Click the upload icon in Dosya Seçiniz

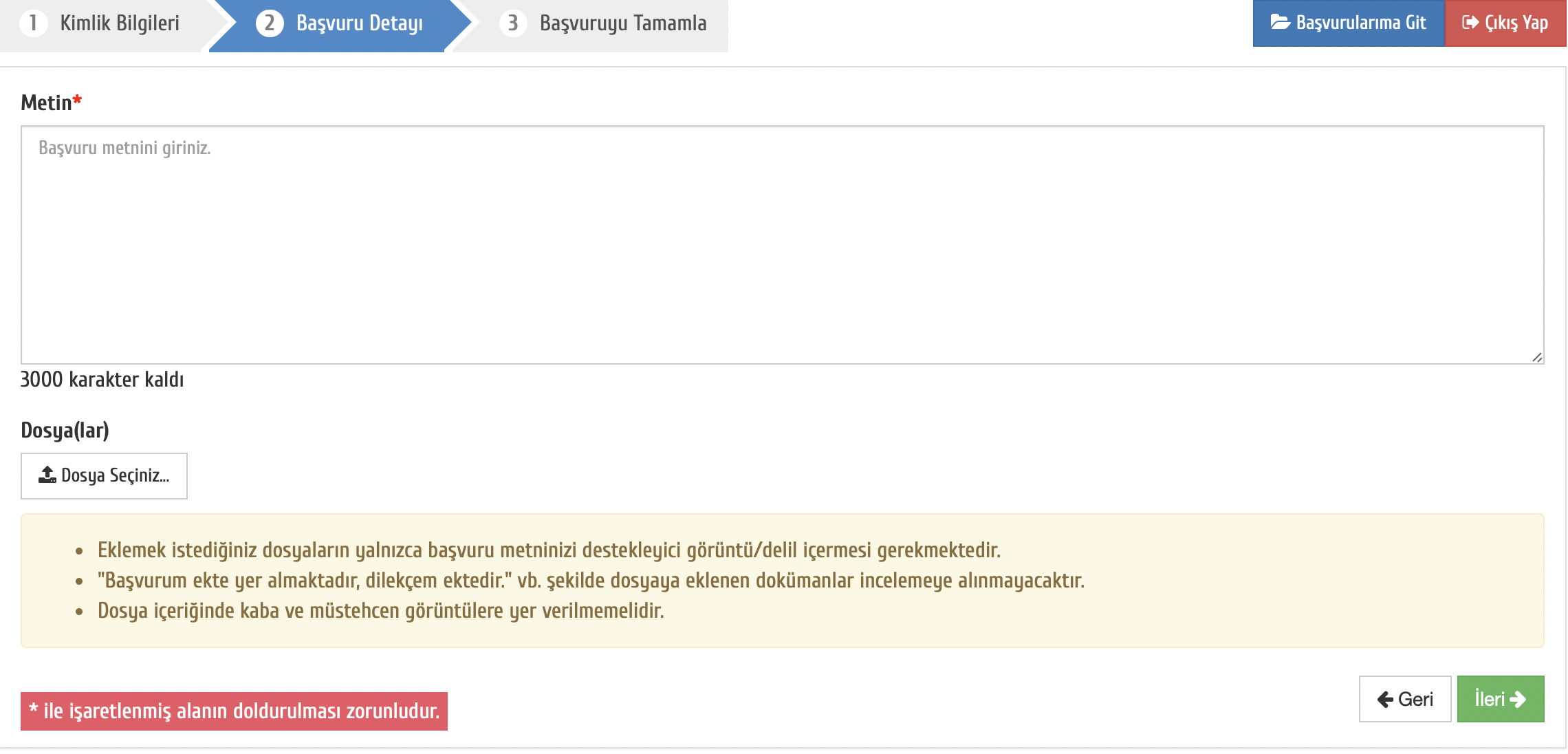click(47, 475)
